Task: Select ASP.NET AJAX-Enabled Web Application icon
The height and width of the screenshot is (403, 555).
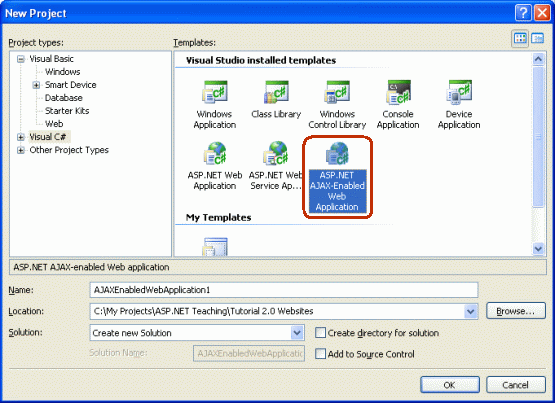Action: [x=337, y=154]
